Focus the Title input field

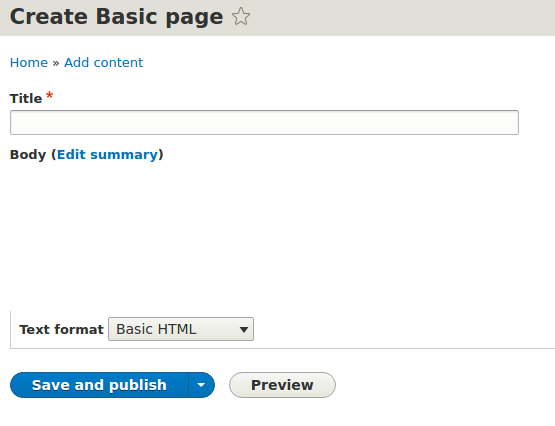(x=264, y=122)
